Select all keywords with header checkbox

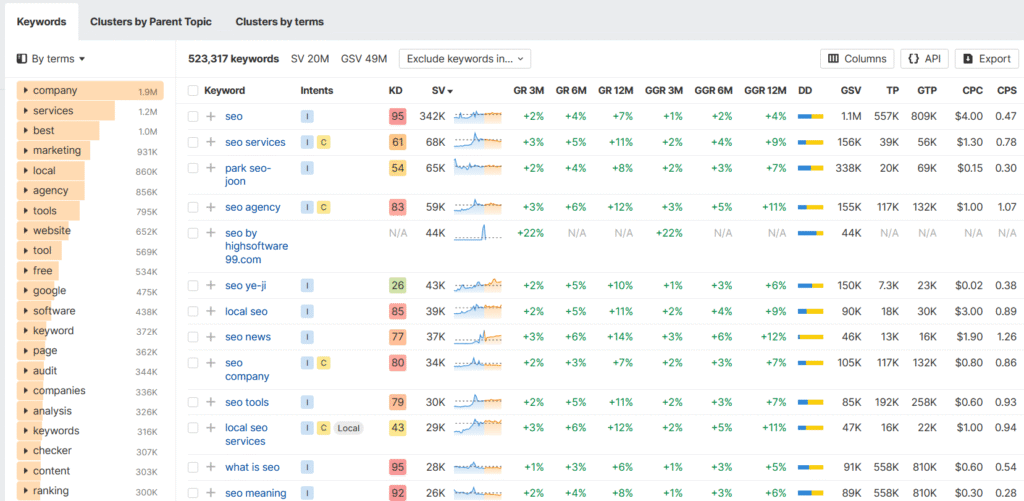click(193, 91)
